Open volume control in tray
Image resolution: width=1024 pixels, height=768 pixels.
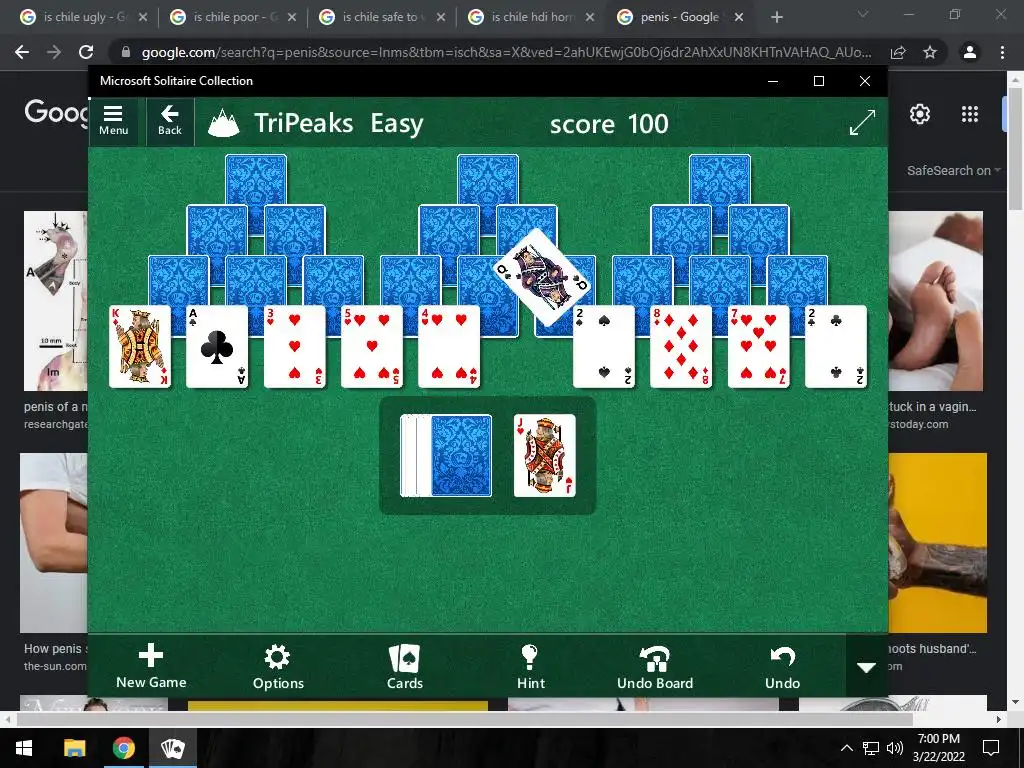click(895, 748)
